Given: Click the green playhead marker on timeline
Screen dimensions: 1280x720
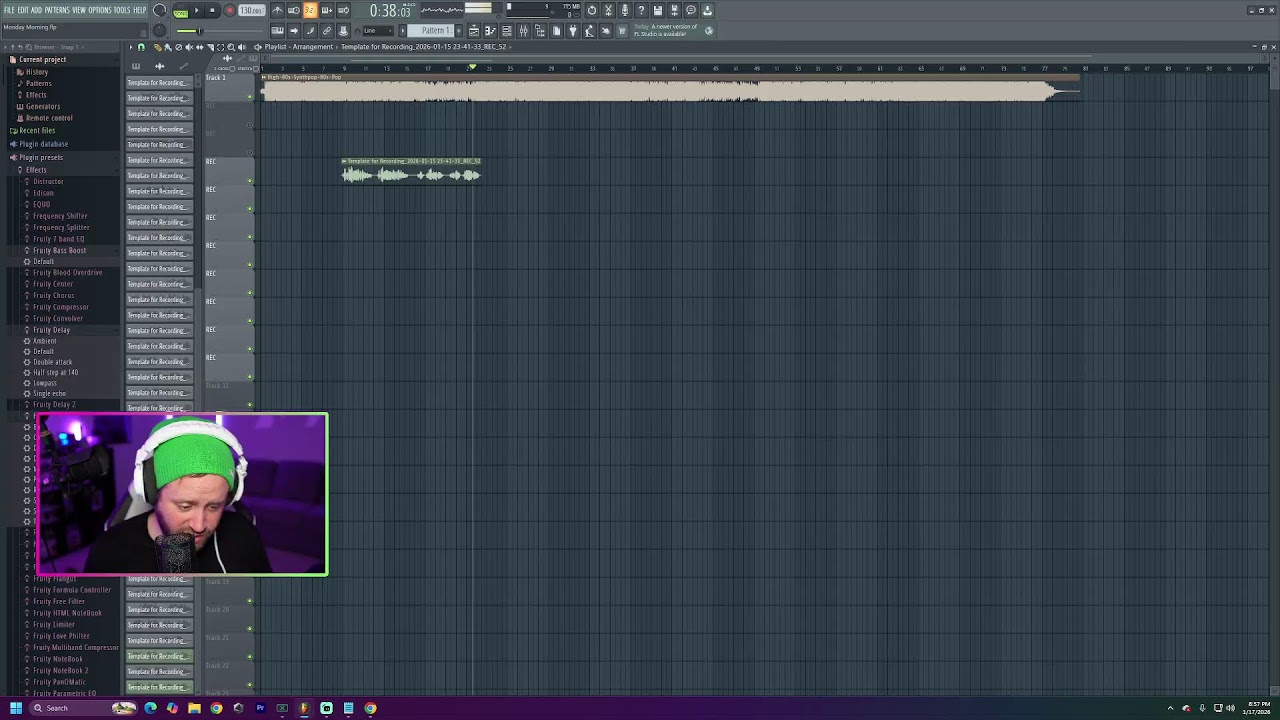Looking at the screenshot, I should tap(473, 68).
